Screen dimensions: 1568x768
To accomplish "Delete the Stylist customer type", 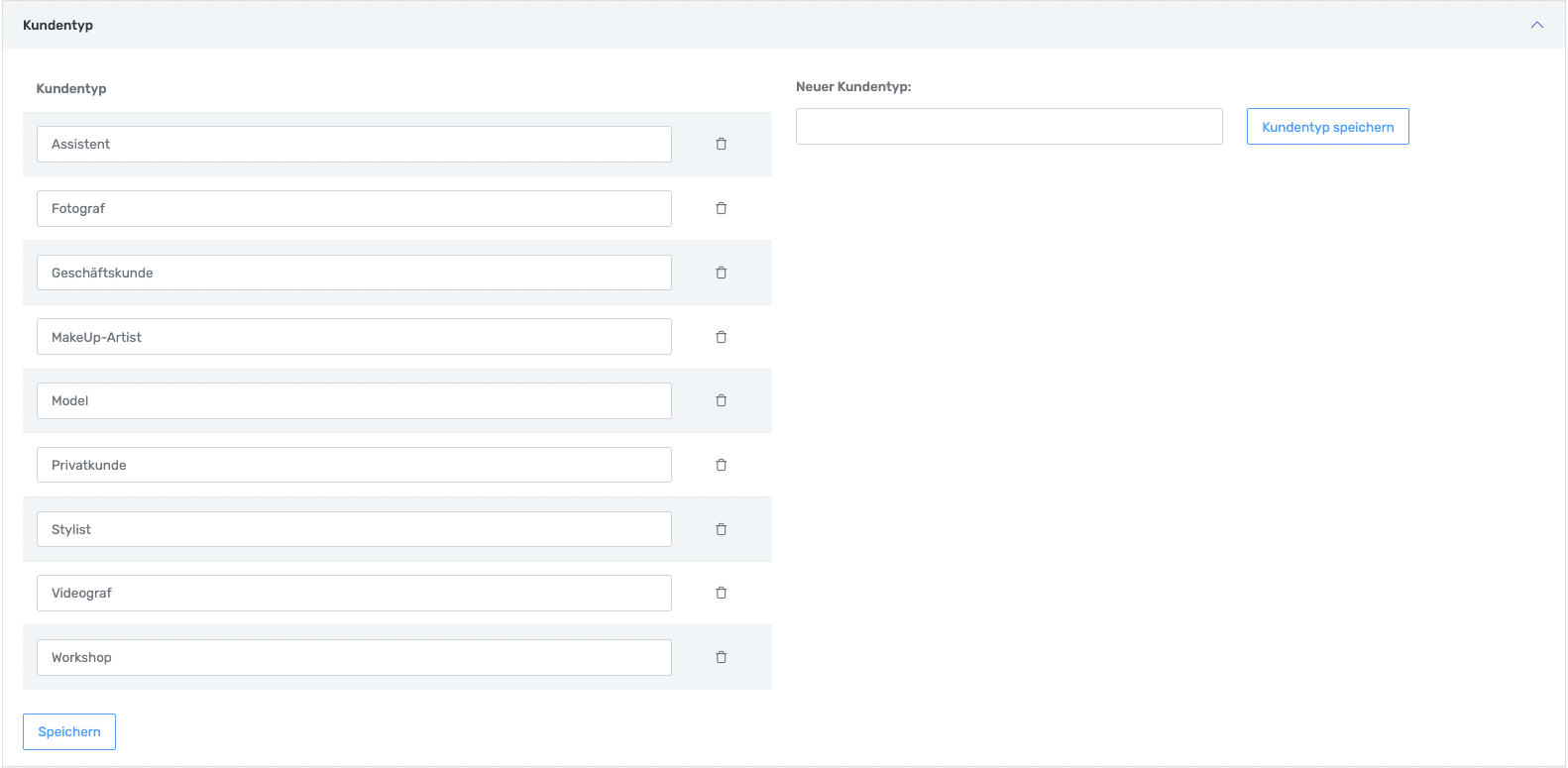I will coord(721,529).
